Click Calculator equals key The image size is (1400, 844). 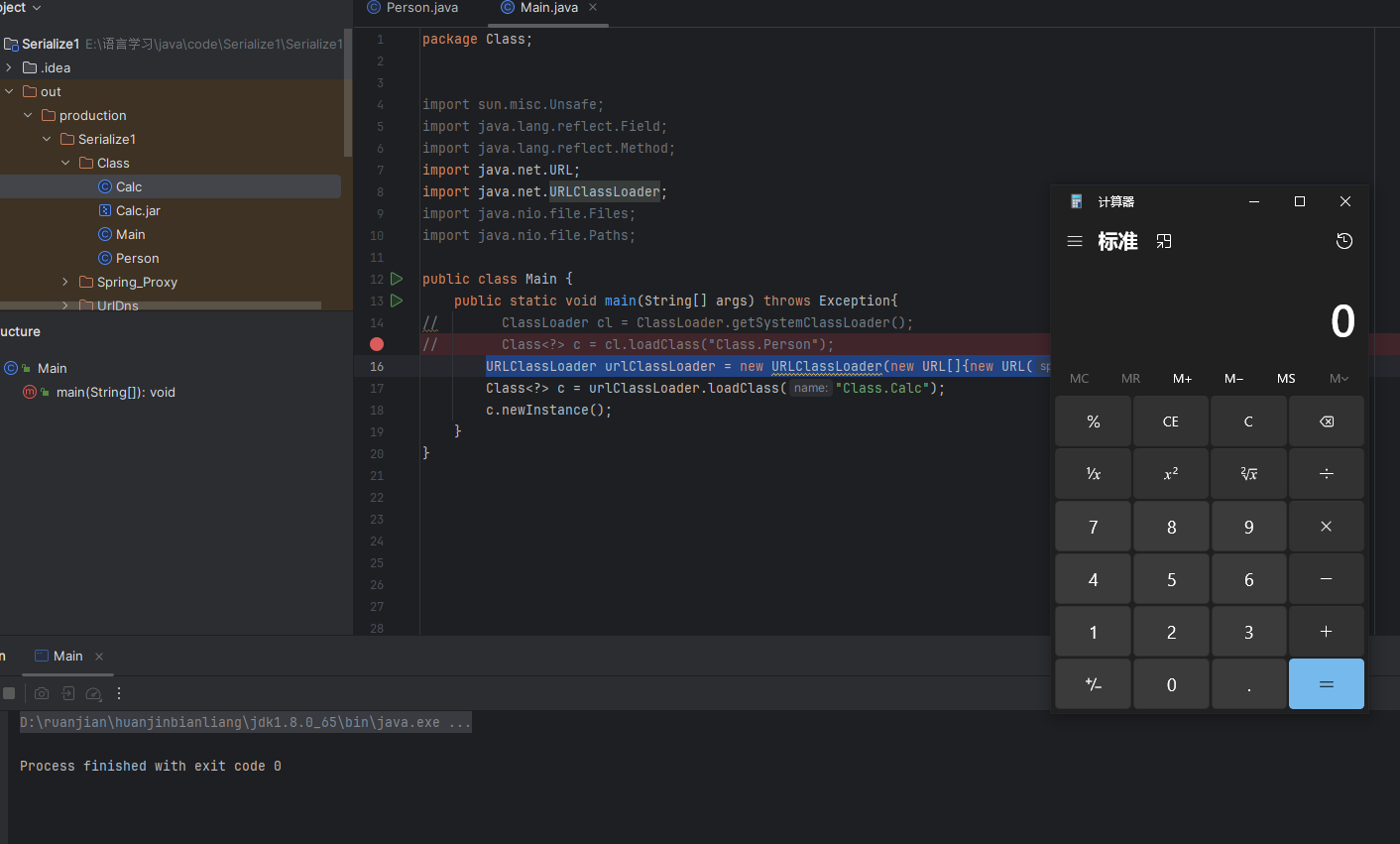tap(1327, 684)
